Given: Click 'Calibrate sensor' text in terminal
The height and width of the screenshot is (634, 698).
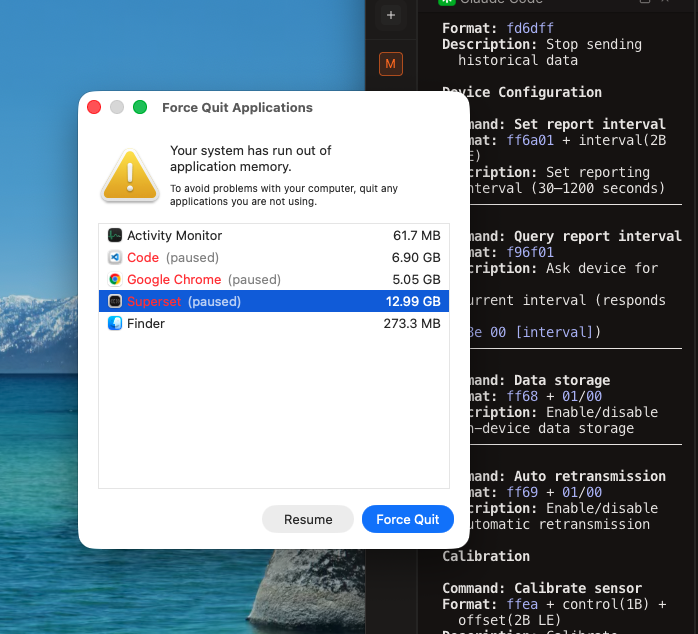Looking at the screenshot, I should [x=578, y=588].
